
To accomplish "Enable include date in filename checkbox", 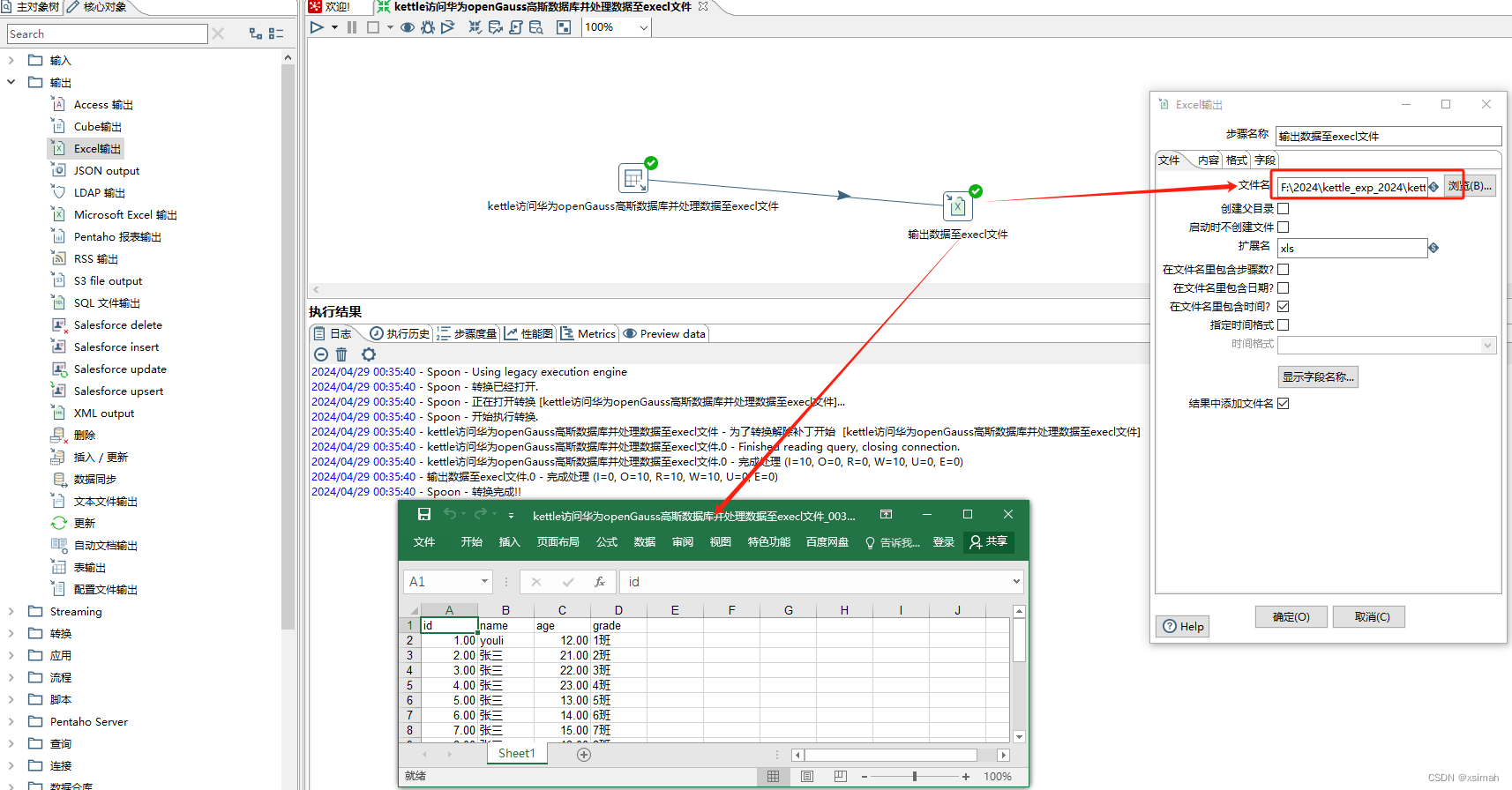I will 1284,288.
